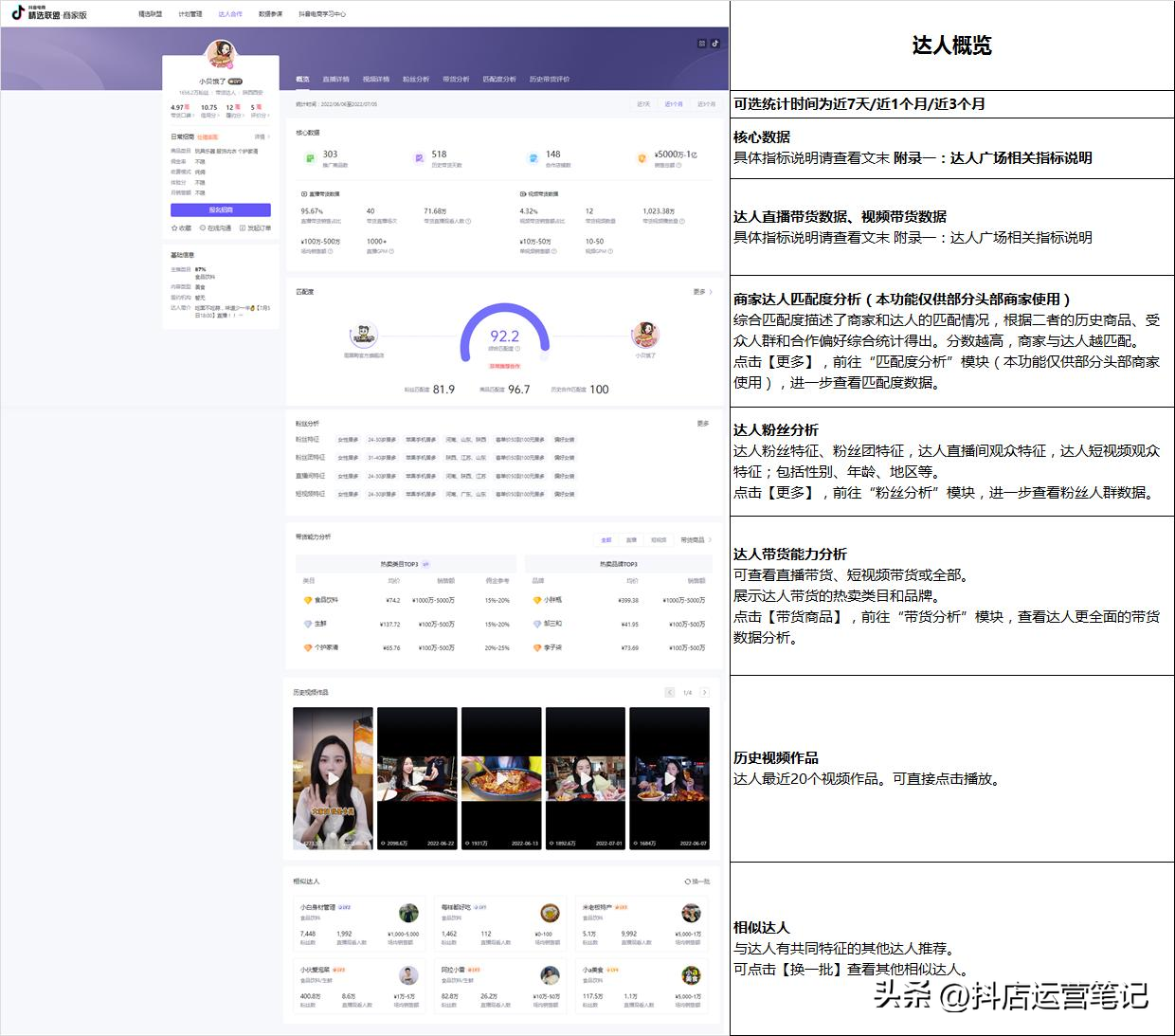Viewport: 1175px width, 1036px height.
Task: Open the 小白身材管理 similar influencer card
Action: point(359,925)
